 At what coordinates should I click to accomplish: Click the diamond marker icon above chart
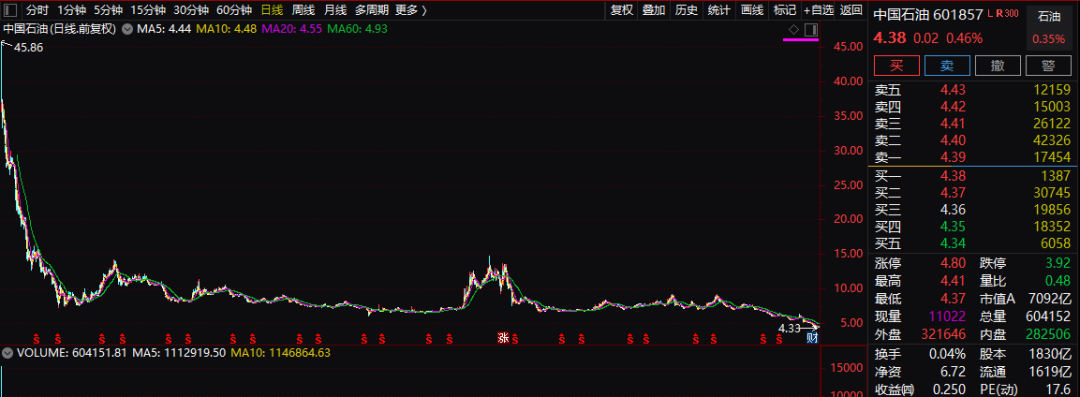pos(793,29)
